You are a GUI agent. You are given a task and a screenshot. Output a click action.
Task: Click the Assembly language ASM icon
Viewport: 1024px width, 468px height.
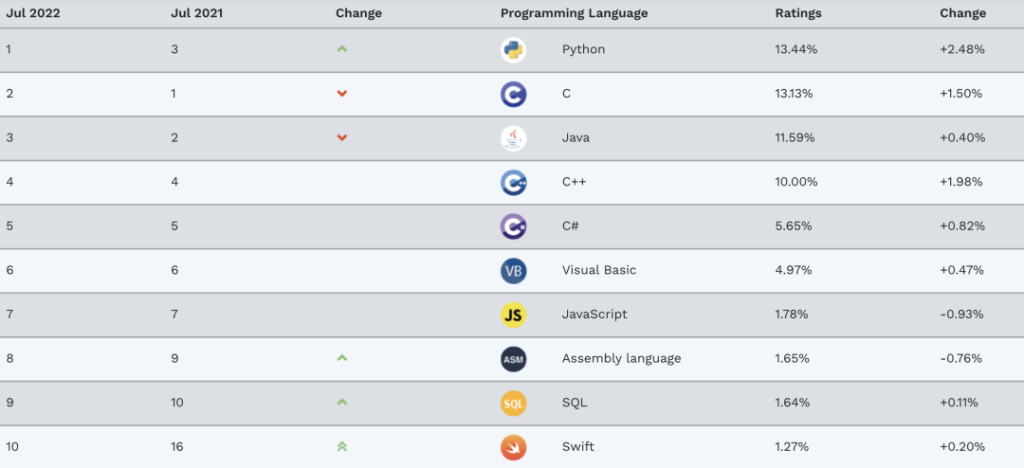click(513, 358)
